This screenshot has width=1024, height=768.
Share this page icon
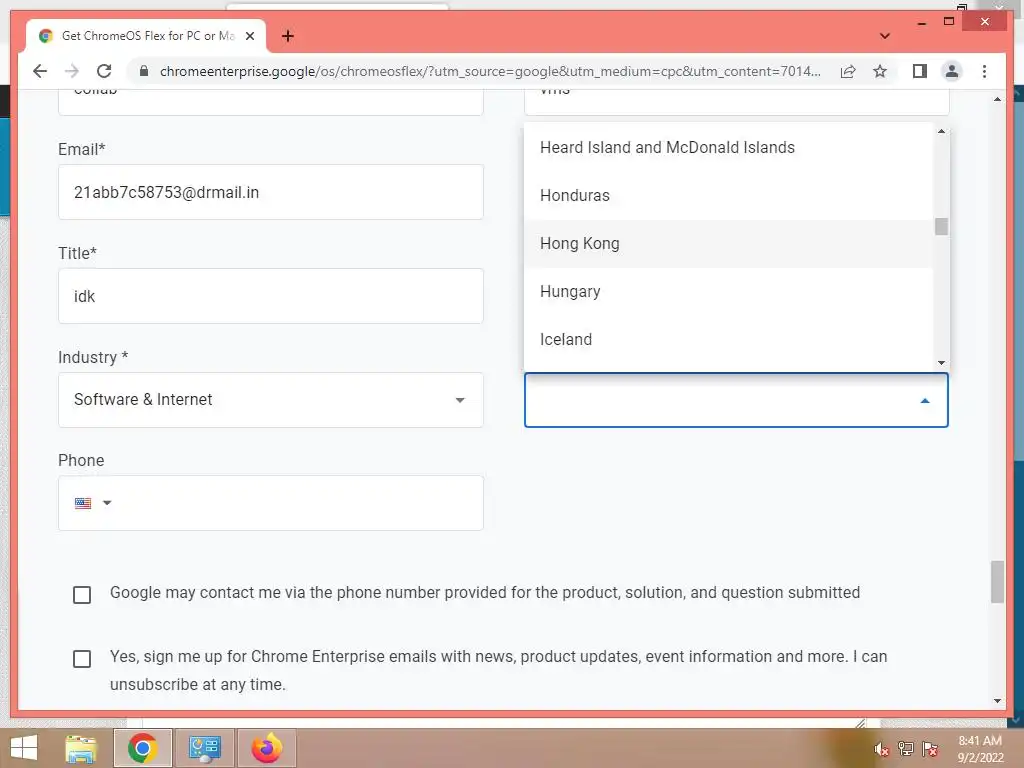coord(848,71)
